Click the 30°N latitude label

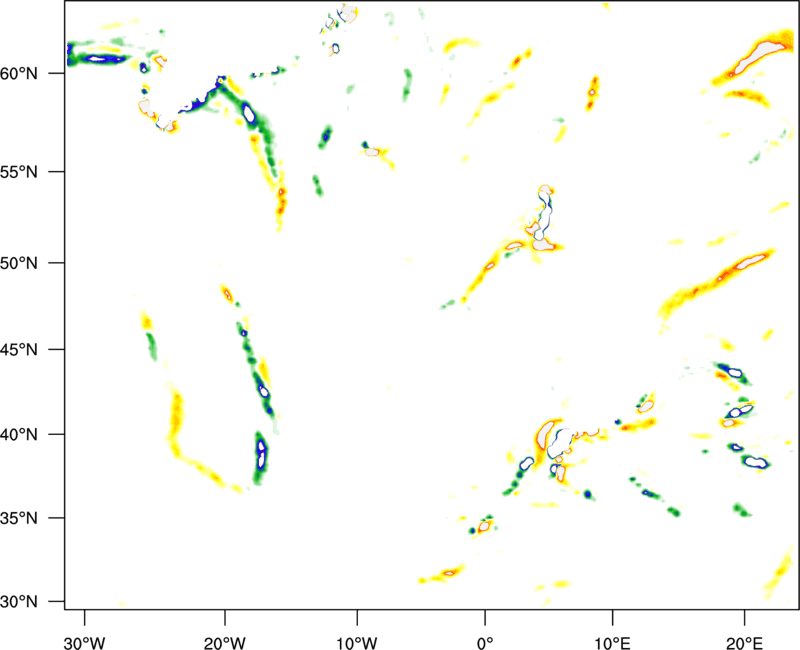(x=19, y=602)
